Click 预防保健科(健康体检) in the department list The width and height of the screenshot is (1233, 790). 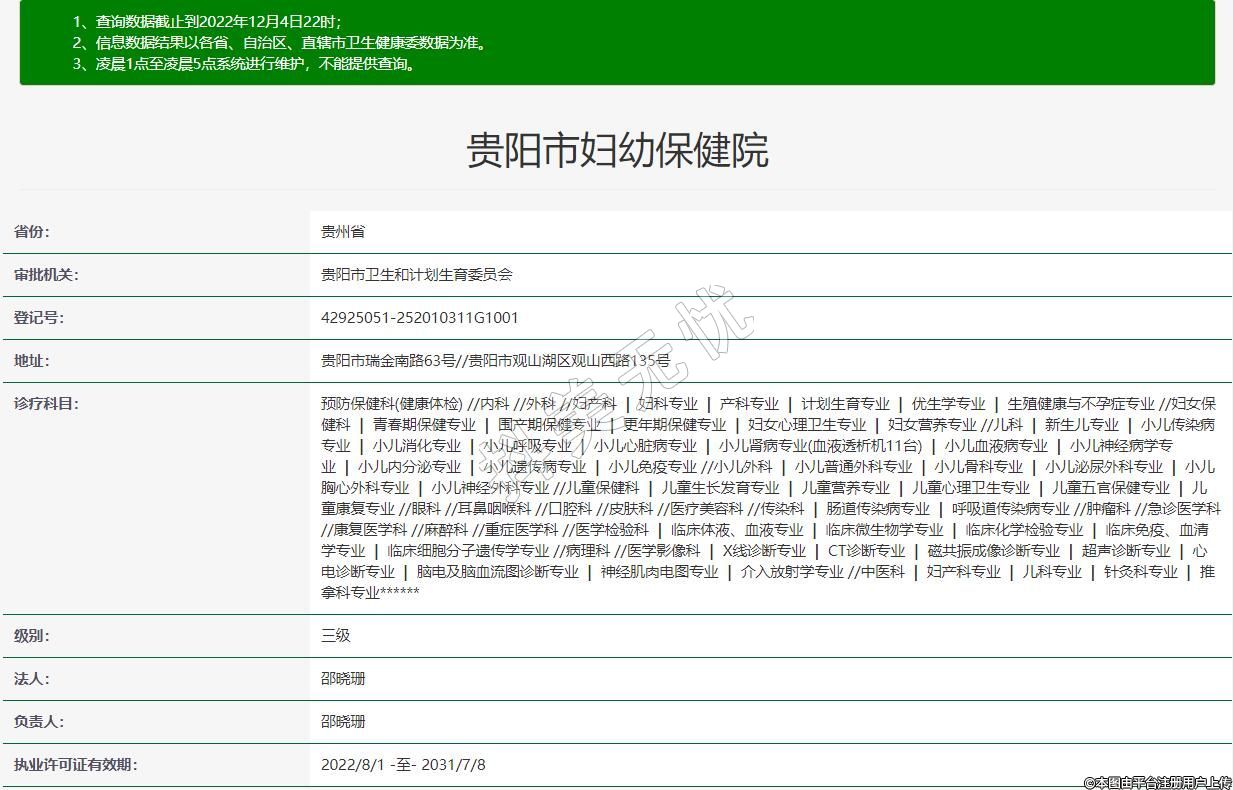(391, 404)
